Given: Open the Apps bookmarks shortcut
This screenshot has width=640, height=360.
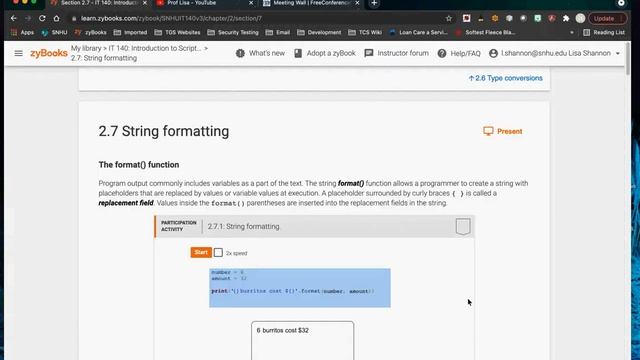Looking at the screenshot, I should point(22,32).
